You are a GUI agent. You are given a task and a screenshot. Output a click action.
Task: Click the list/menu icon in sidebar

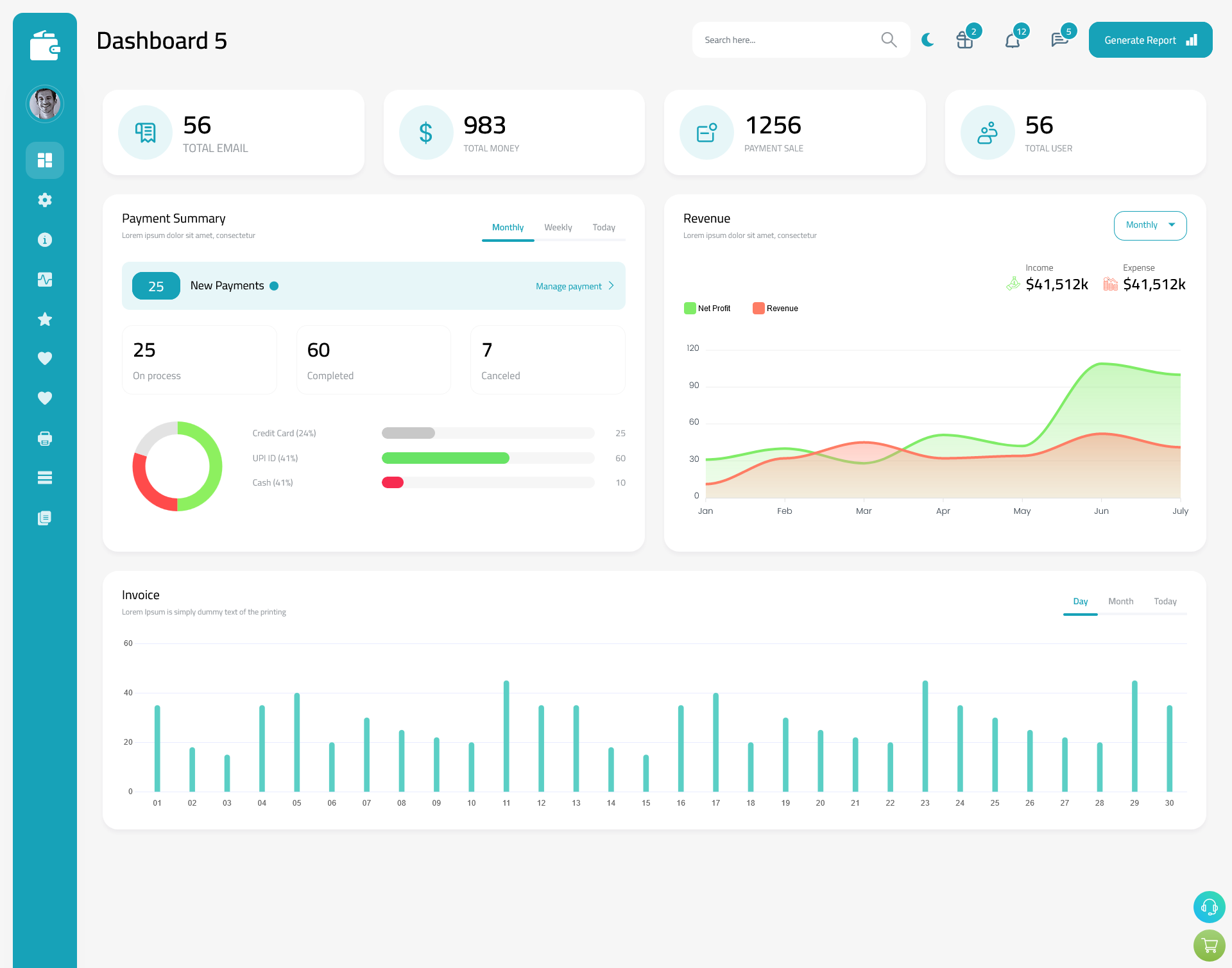tap(45, 478)
